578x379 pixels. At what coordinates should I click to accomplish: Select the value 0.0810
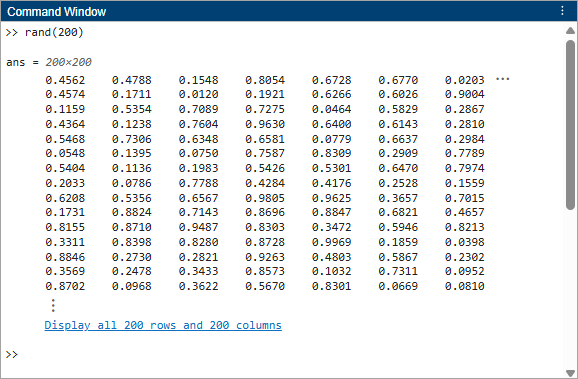pos(464,286)
